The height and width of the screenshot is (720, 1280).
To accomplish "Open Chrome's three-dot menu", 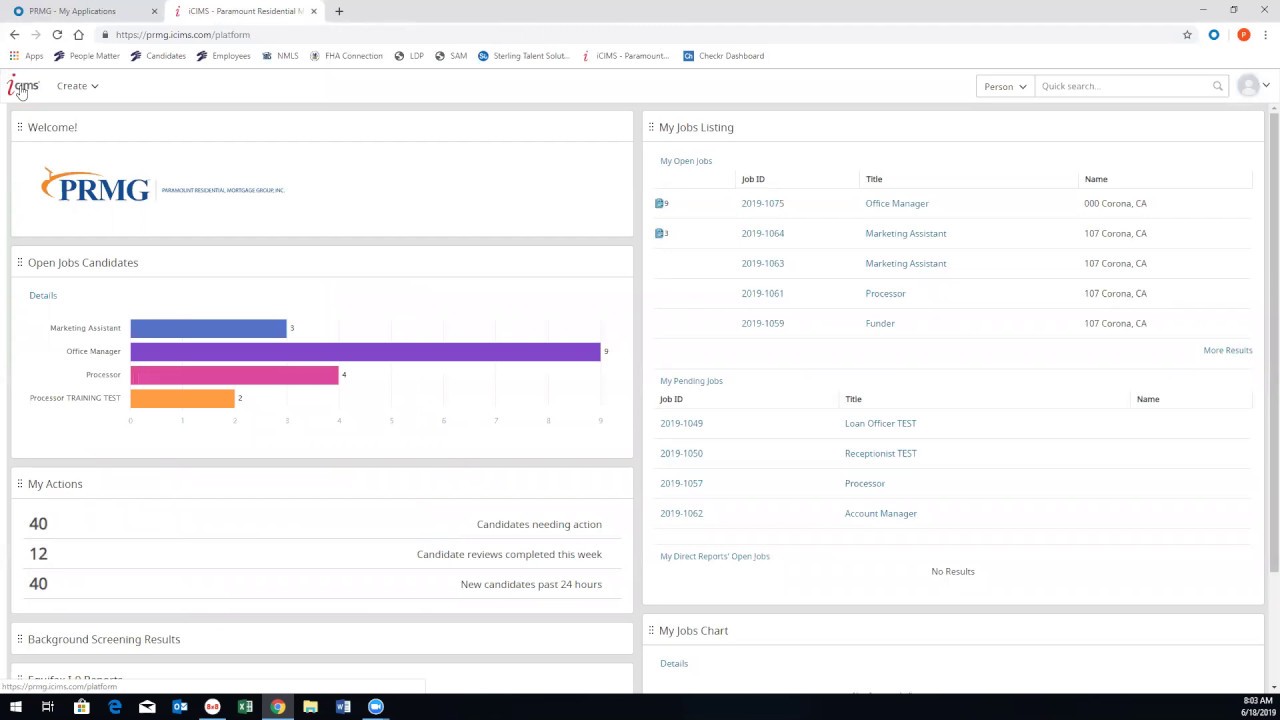I will (1265, 35).
